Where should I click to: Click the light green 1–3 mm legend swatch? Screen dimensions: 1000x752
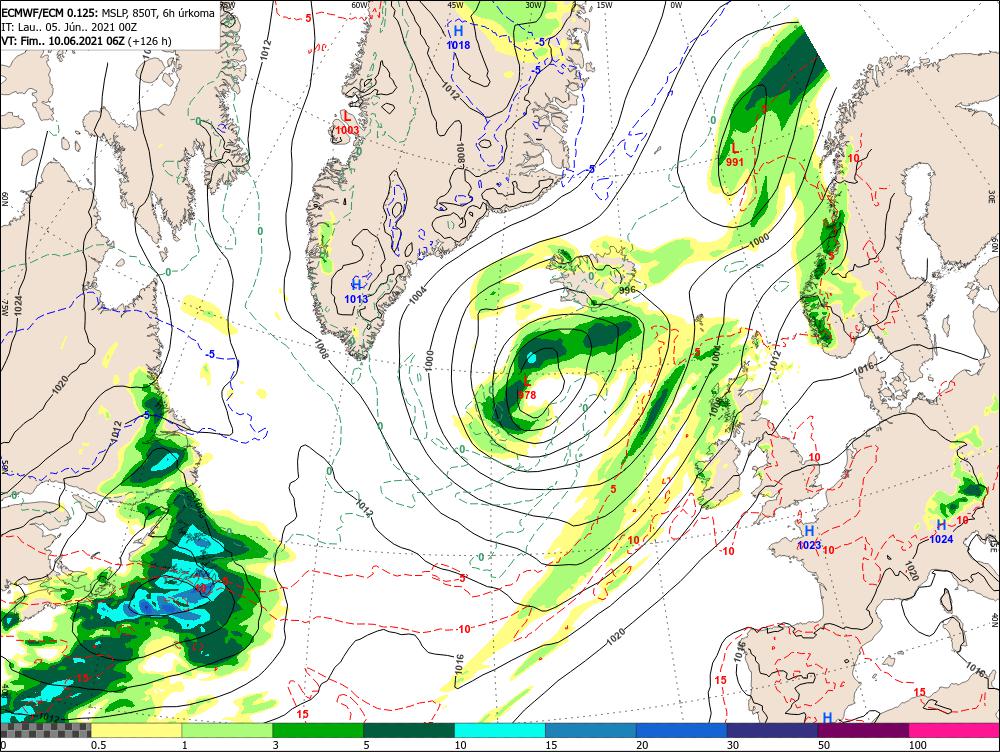tap(226, 730)
